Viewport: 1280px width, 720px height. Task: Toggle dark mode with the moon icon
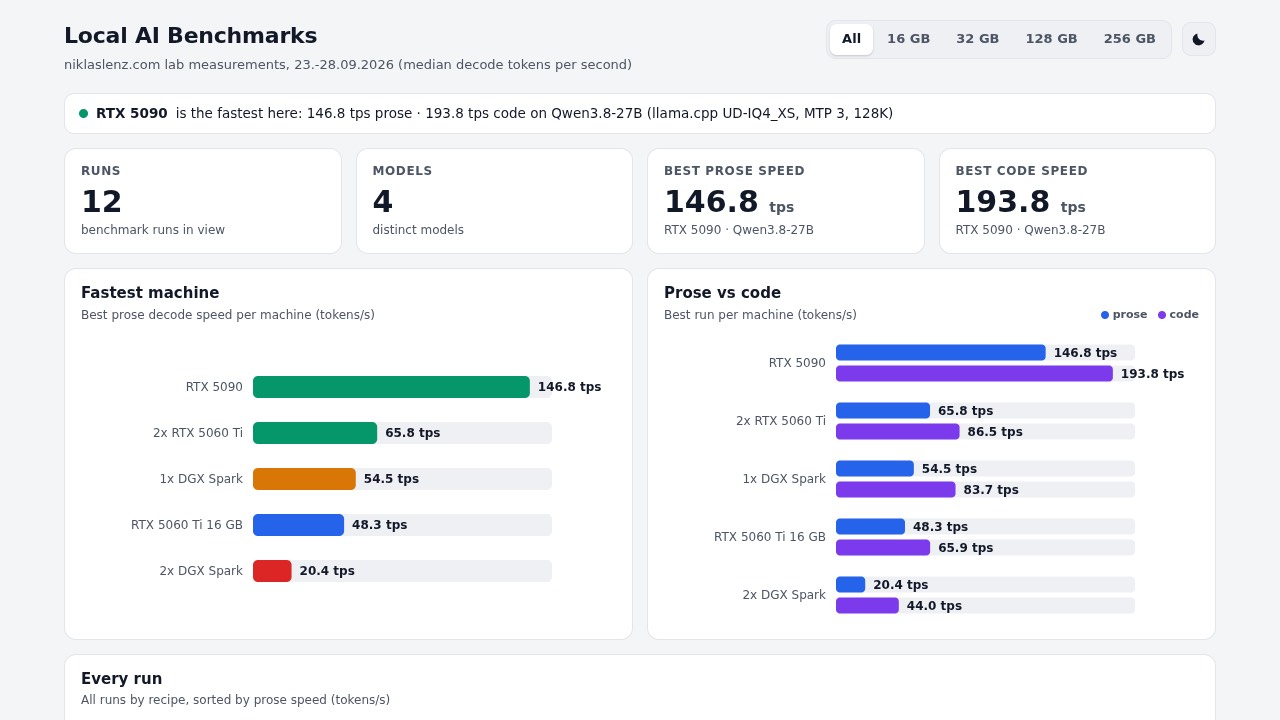(x=1198, y=39)
